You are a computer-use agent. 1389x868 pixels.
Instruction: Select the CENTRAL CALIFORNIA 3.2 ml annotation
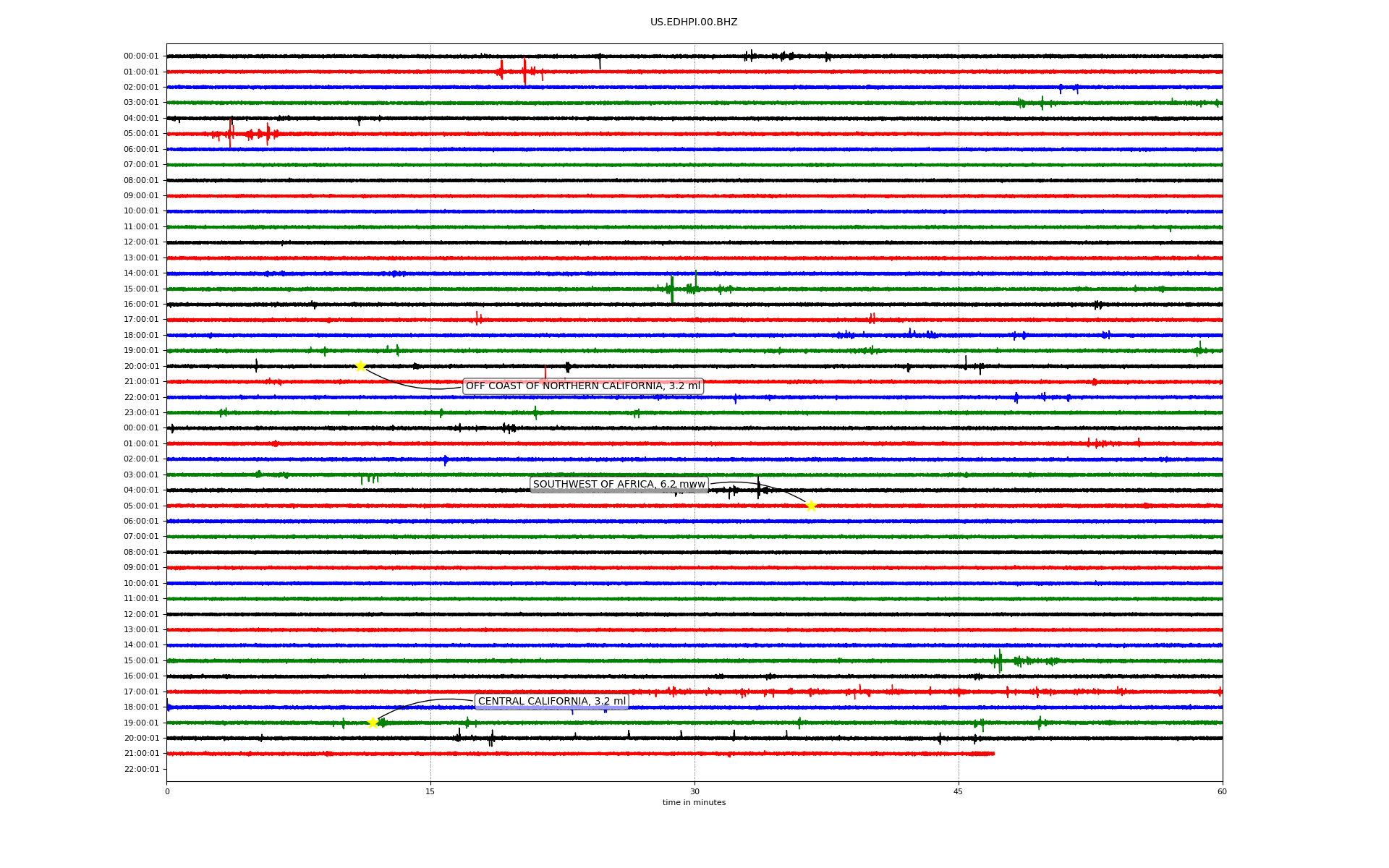click(552, 702)
